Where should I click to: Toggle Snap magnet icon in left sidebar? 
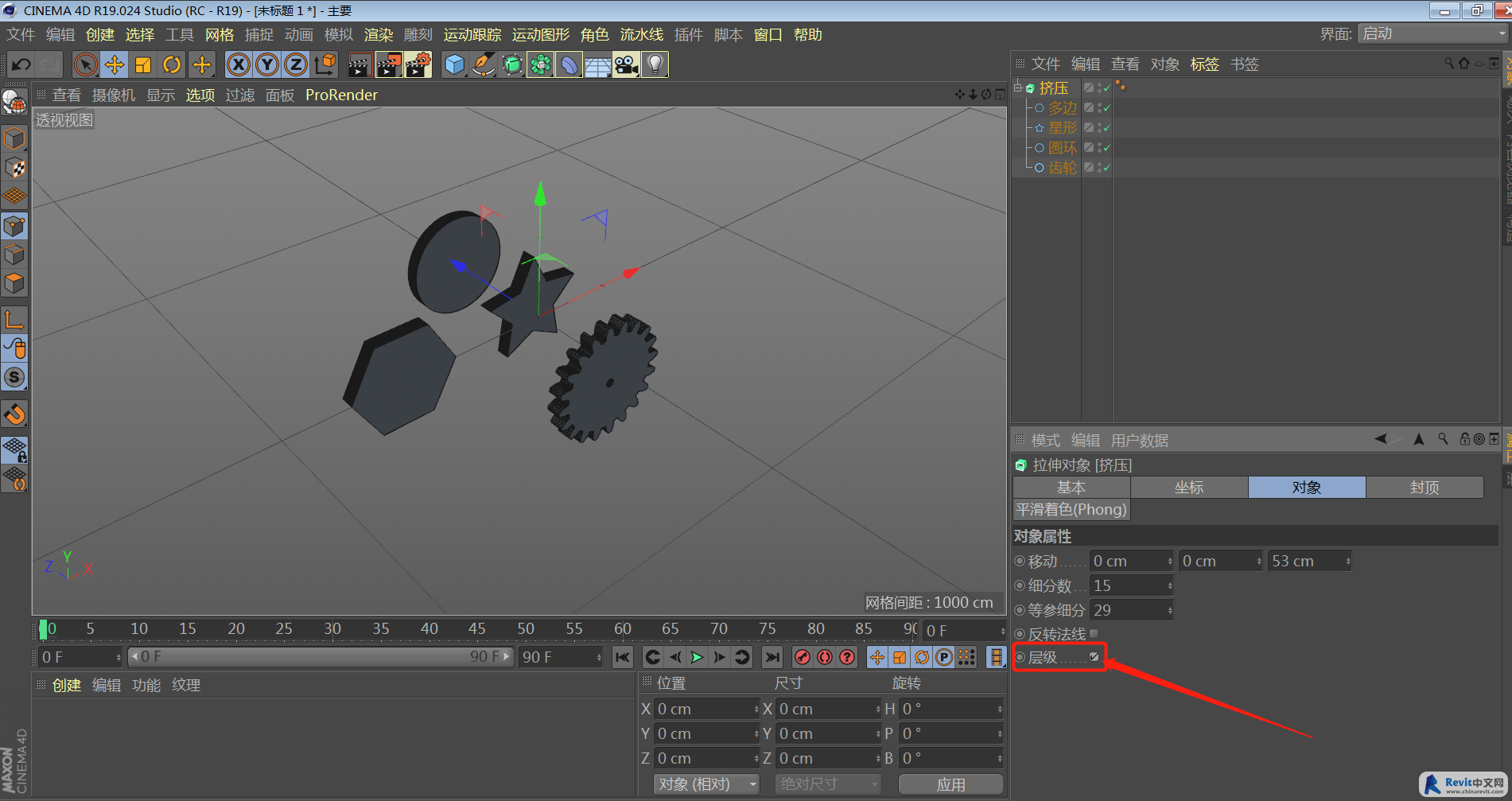(14, 414)
